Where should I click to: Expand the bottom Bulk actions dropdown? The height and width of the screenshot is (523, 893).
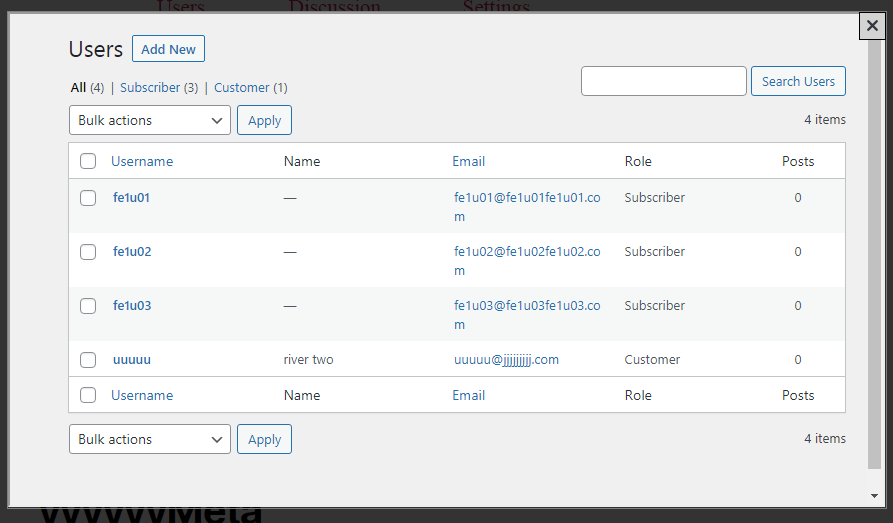(150, 439)
